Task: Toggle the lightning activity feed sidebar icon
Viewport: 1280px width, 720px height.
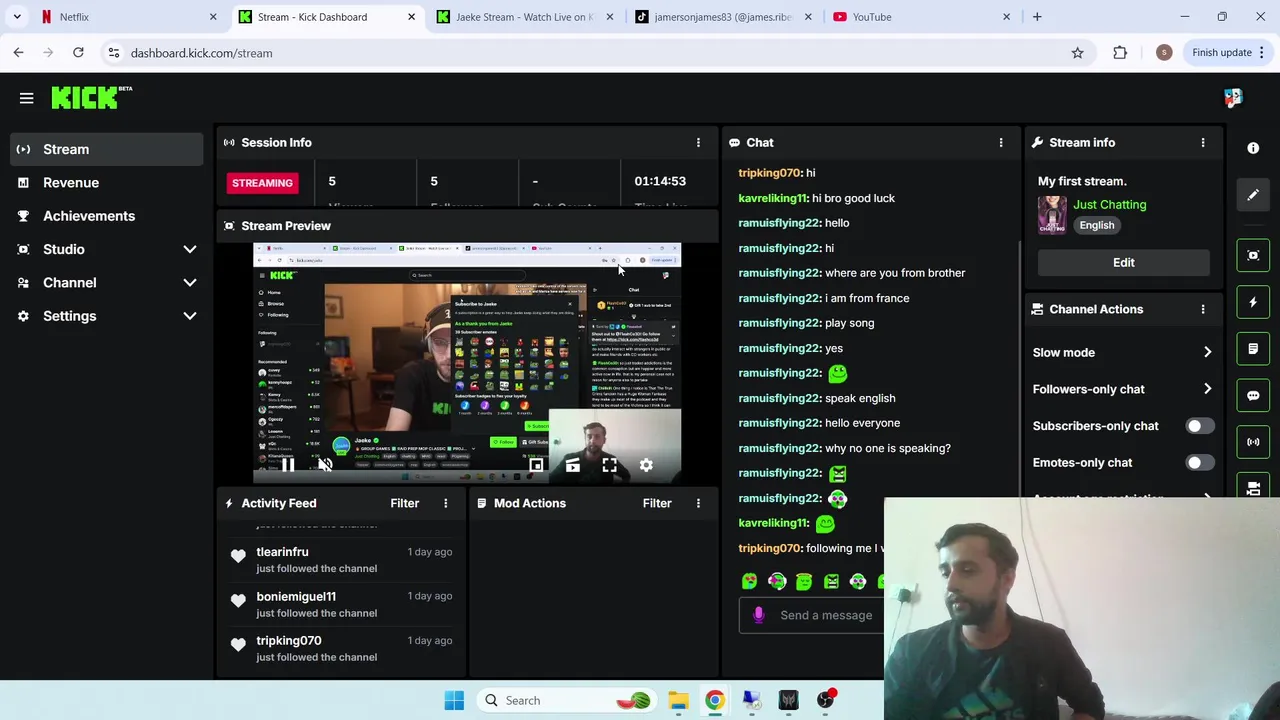Action: pyautogui.click(x=1253, y=302)
